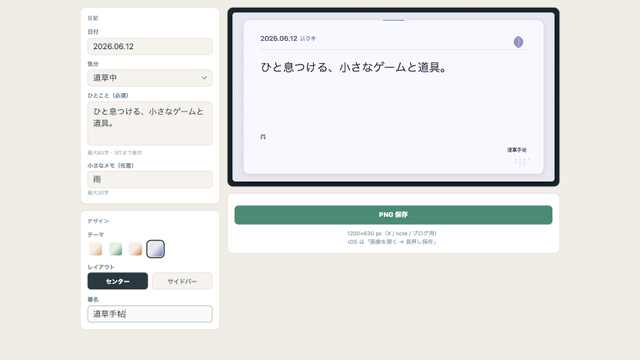640x360 pixels.
Task: Click the short accent bar atop the card
Action: pos(393,20)
